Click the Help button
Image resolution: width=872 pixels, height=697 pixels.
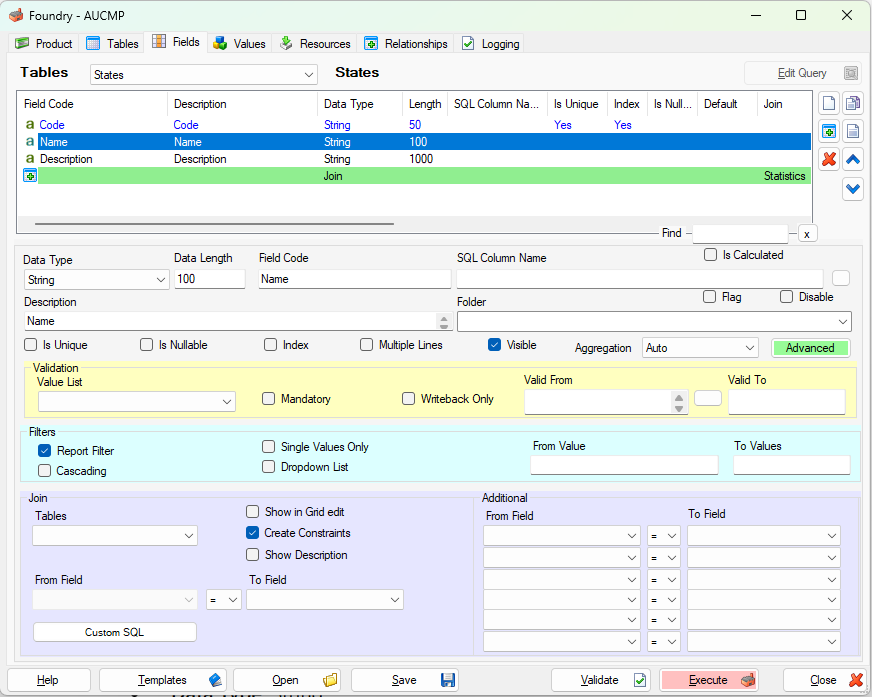(x=48, y=680)
